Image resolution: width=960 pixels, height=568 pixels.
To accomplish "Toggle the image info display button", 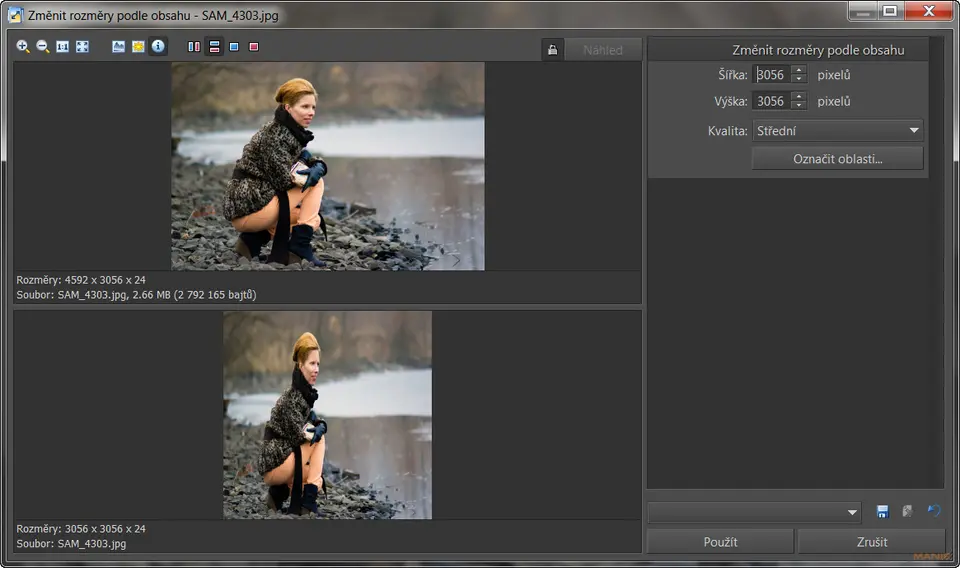I will (158, 47).
